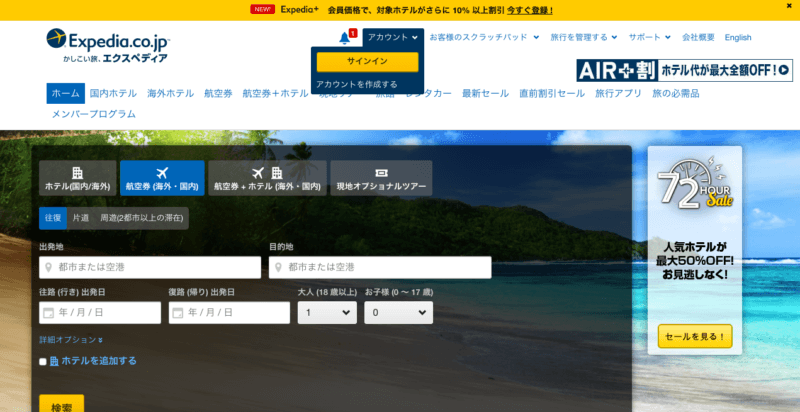Select 周遊 multi-city option
Image resolution: width=800 pixels, height=412 pixels.
(x=141, y=218)
